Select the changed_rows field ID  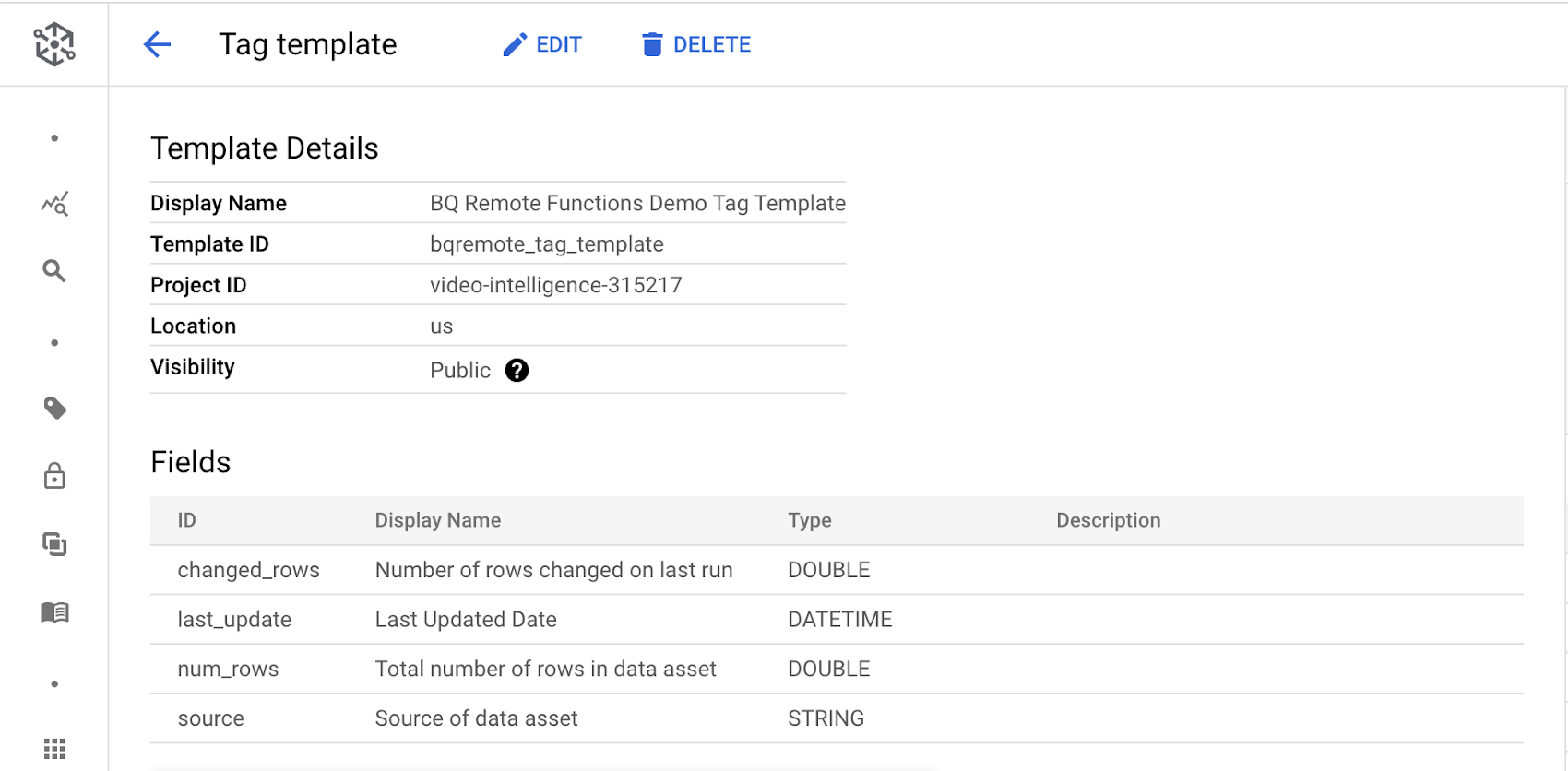(x=248, y=570)
